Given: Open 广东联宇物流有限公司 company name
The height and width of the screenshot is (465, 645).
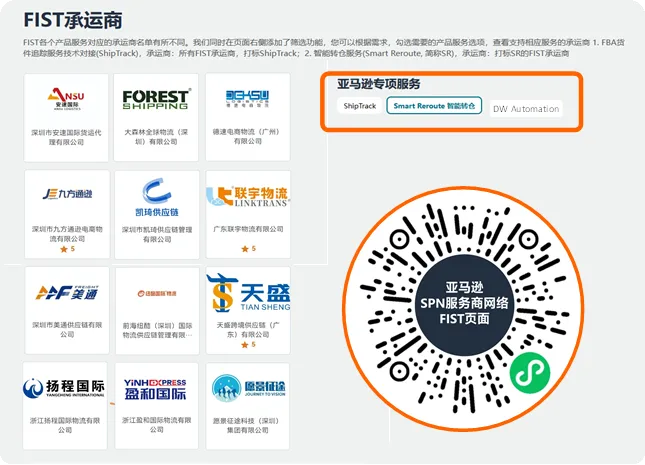Looking at the screenshot, I should 248,229.
